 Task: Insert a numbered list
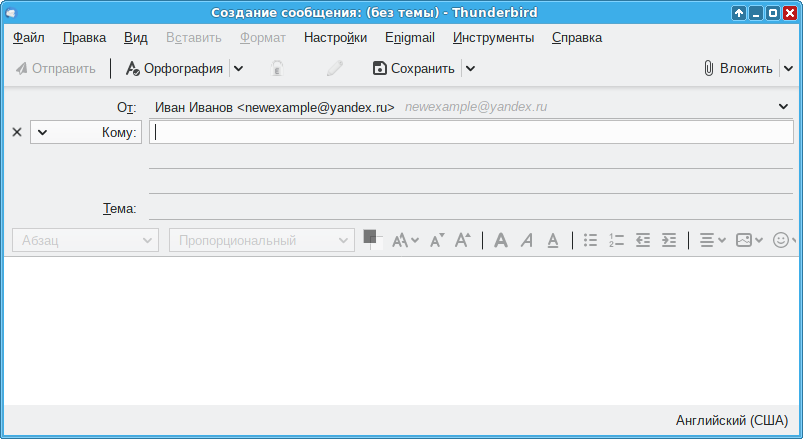pos(616,240)
